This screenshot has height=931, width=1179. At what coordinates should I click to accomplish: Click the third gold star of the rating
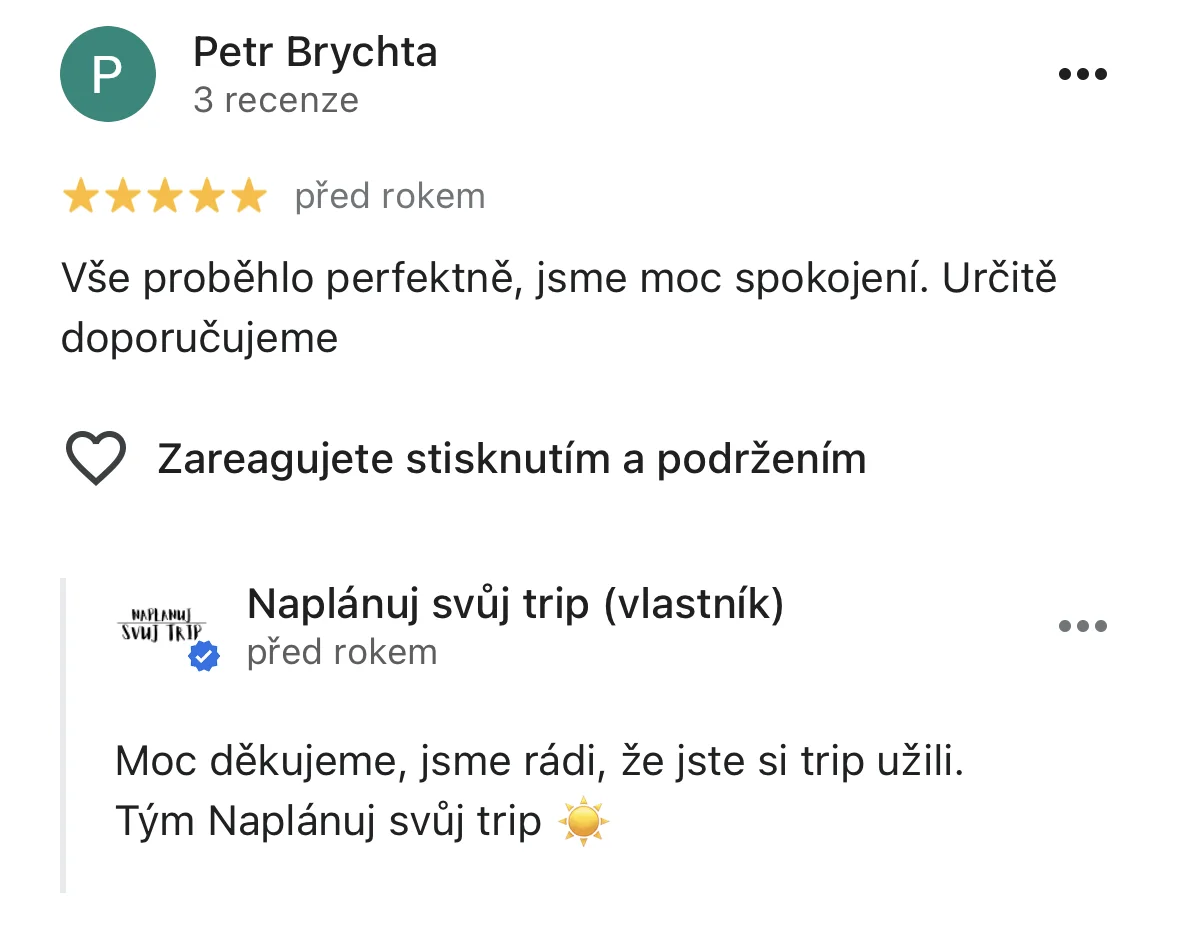164,197
